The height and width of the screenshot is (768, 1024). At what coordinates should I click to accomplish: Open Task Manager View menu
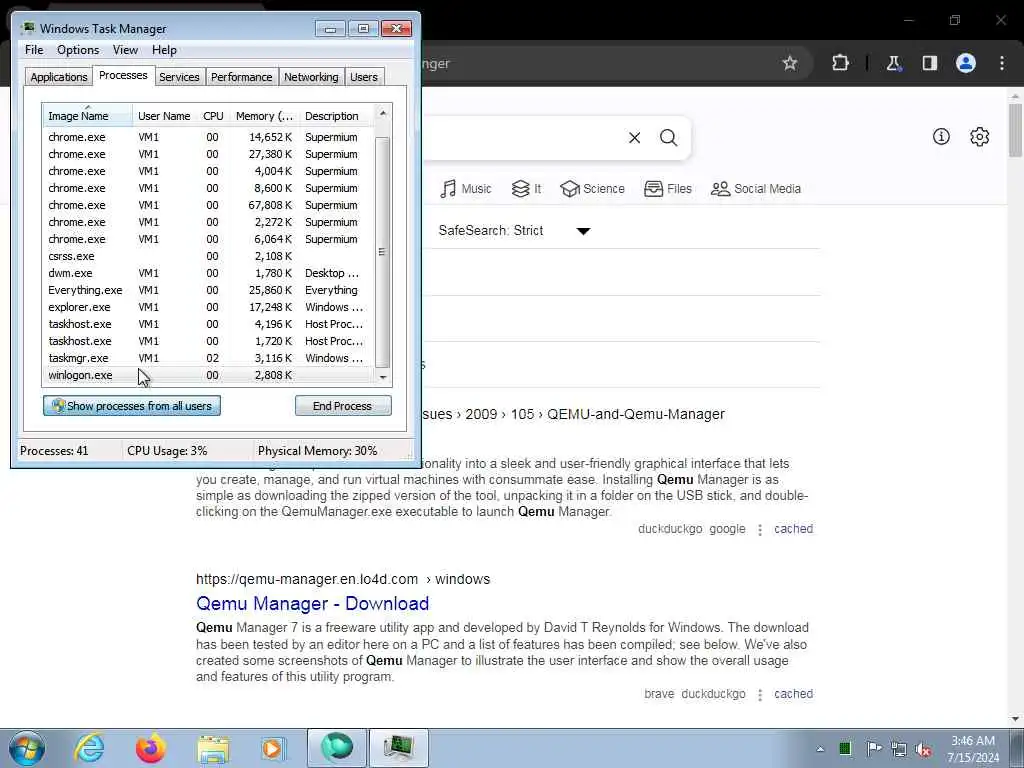(x=125, y=50)
